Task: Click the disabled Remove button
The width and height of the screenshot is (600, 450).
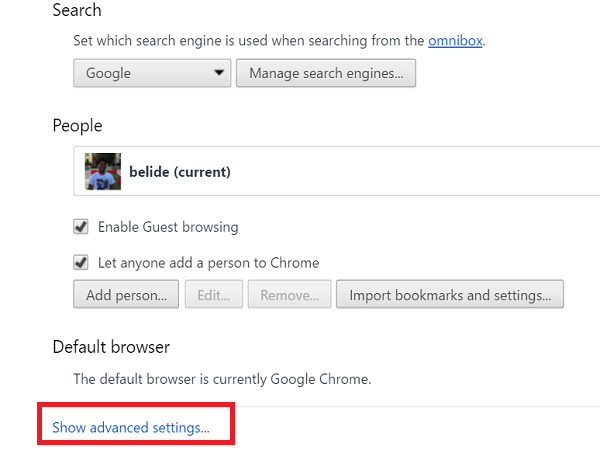Action: coord(289,295)
